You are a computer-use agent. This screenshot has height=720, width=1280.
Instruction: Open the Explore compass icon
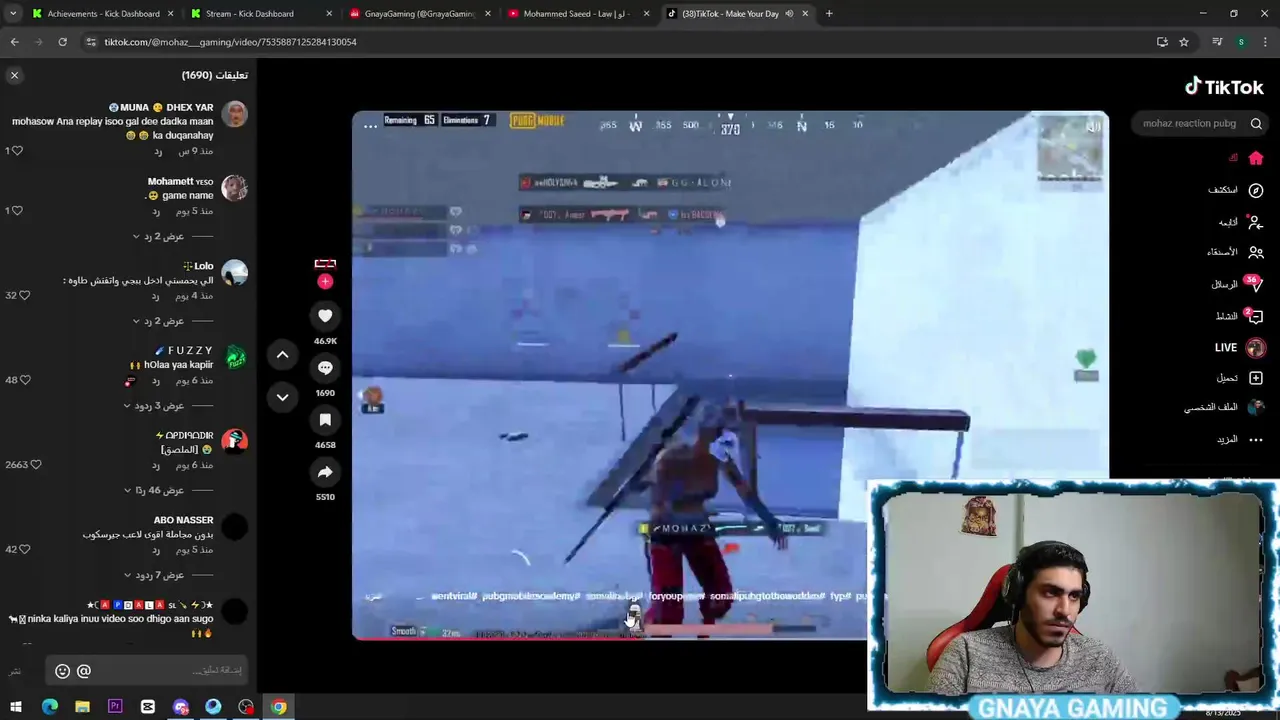coord(1256,190)
